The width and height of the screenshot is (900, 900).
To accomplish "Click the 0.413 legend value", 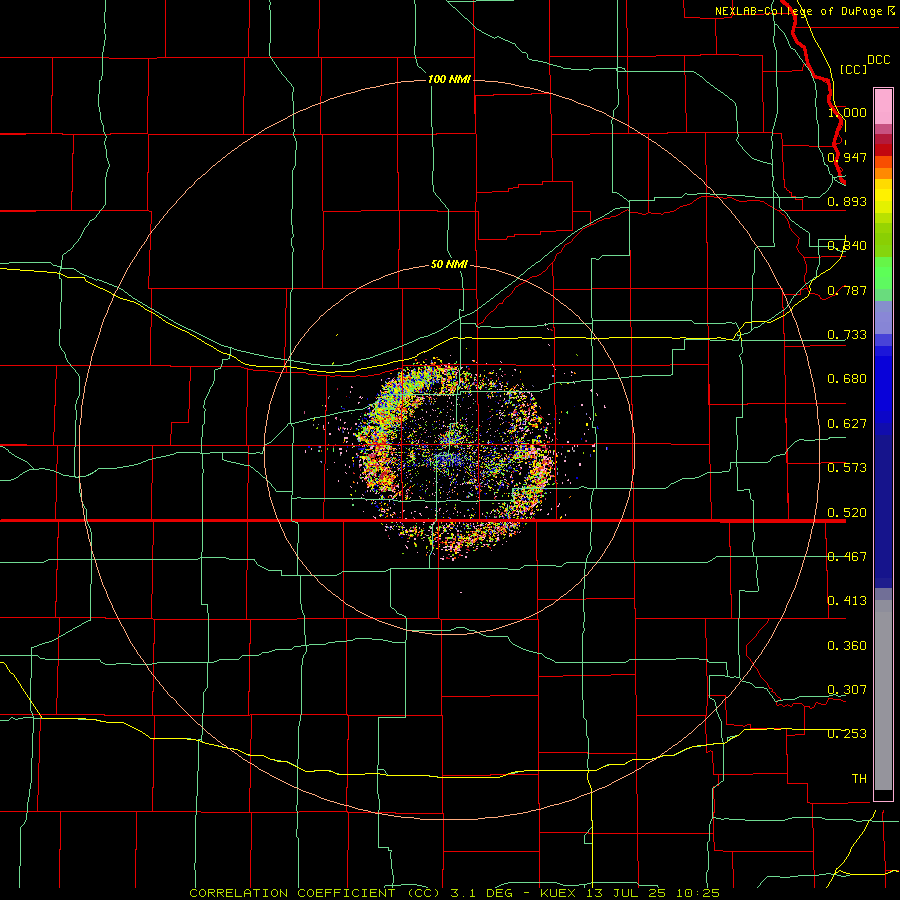I will coord(847,601).
